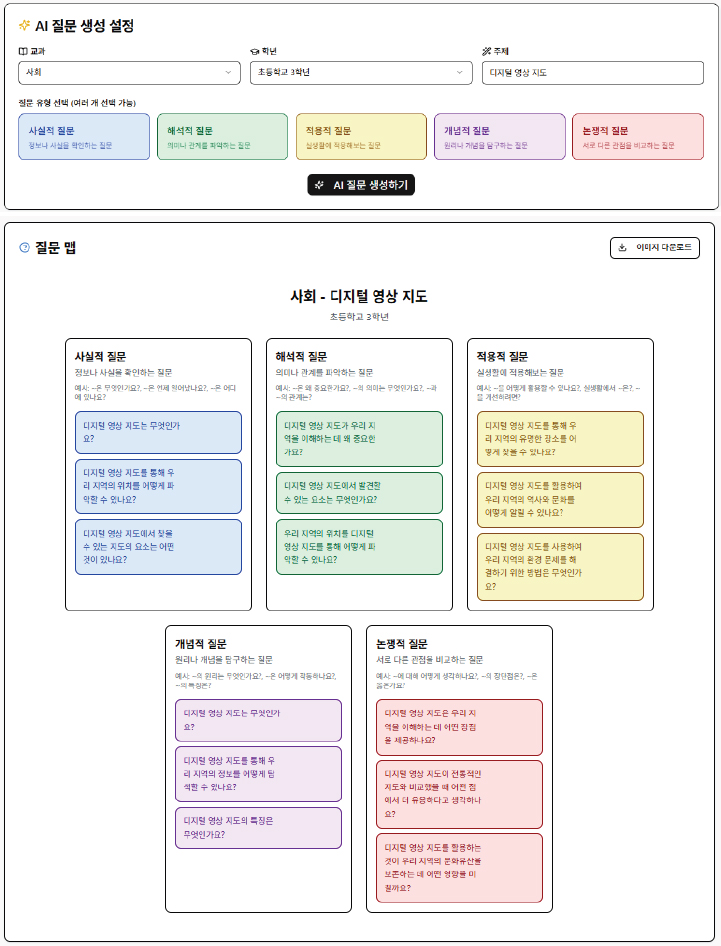Expand the 학년 dropdown showing 초등학교 3학년

coord(361,72)
